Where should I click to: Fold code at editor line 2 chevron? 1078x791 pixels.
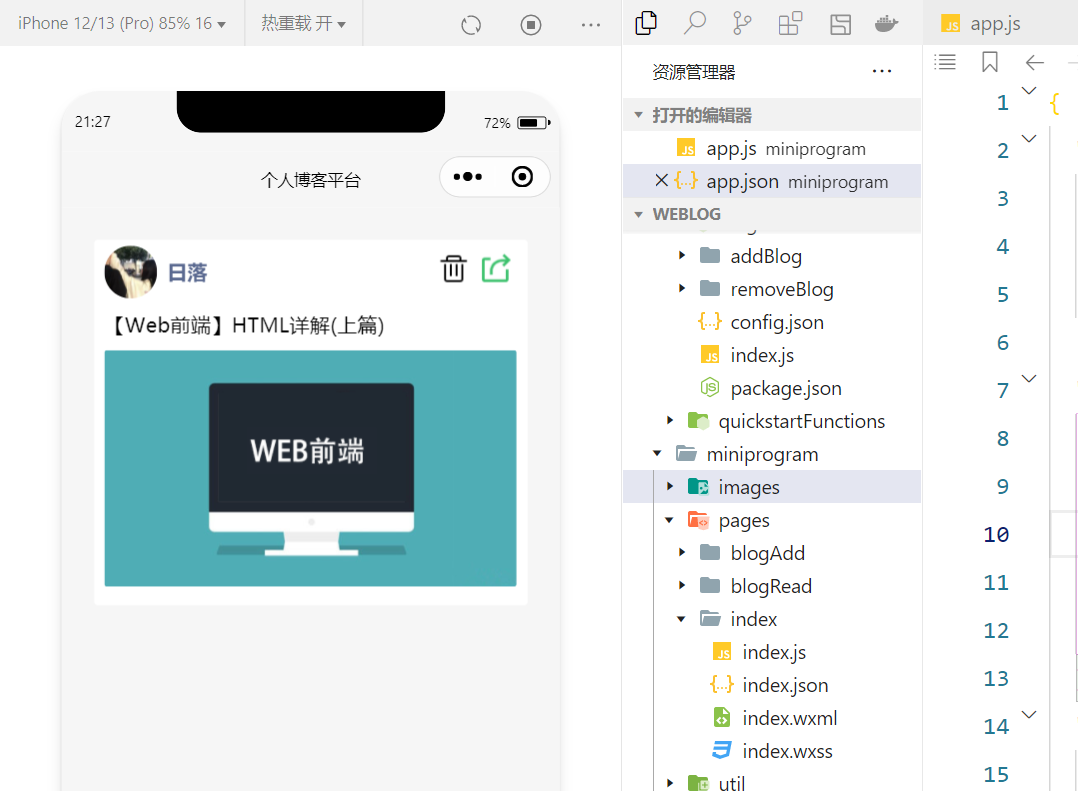(1028, 139)
